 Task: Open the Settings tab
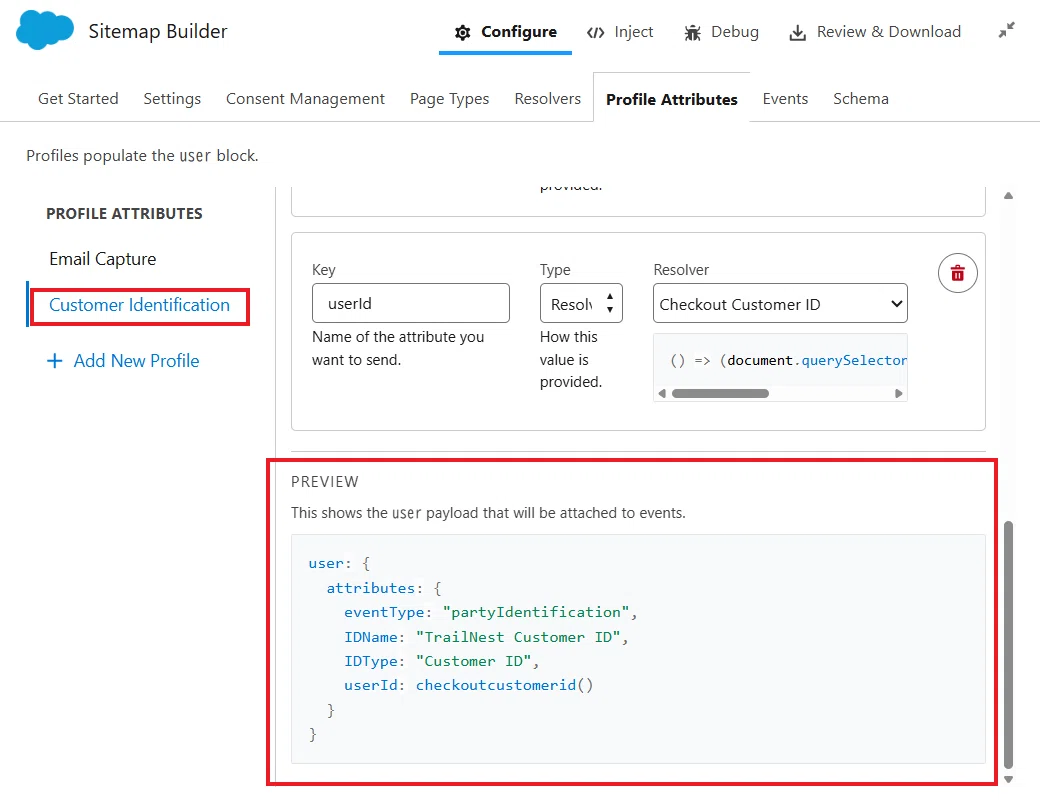(172, 99)
